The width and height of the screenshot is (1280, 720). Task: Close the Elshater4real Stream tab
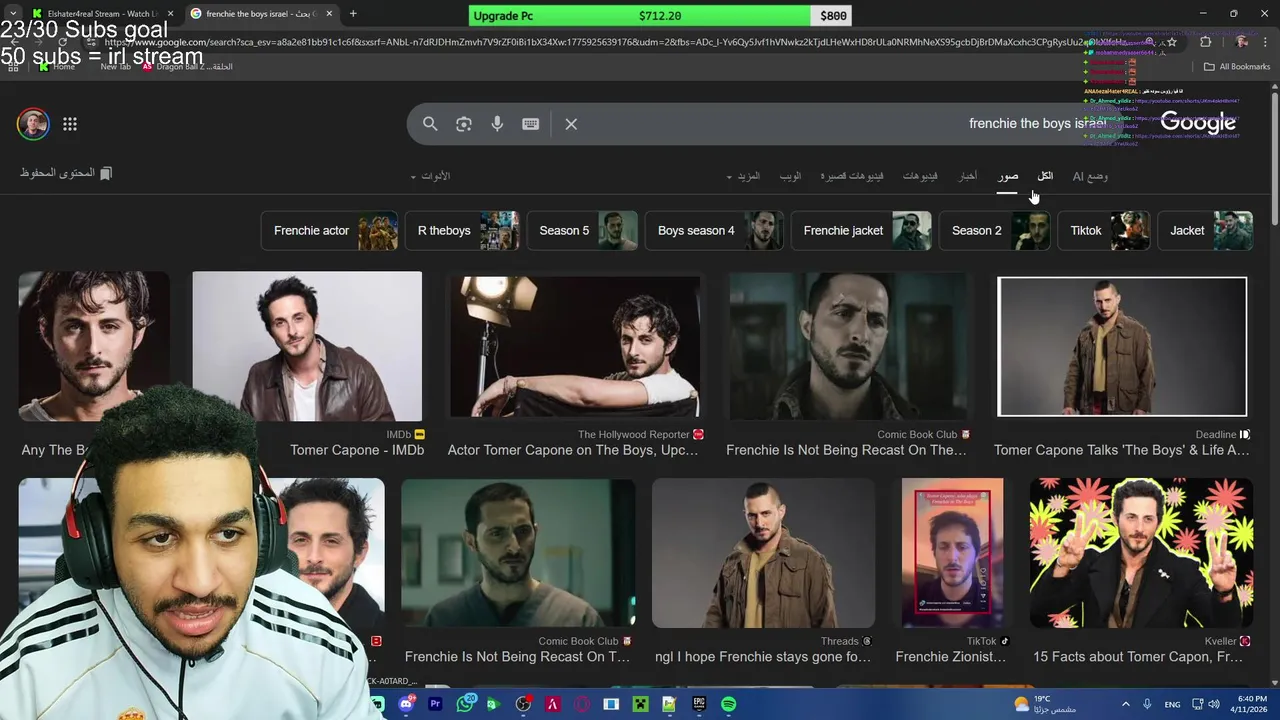tap(170, 14)
